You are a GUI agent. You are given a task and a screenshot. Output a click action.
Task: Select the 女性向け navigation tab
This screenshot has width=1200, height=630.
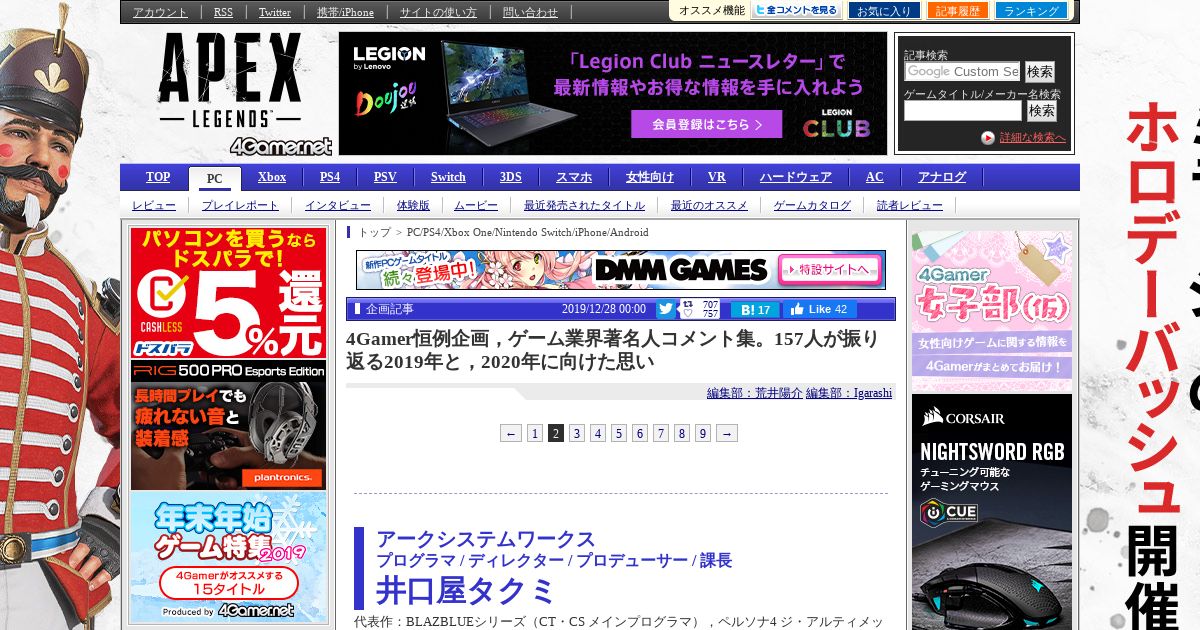click(x=650, y=177)
